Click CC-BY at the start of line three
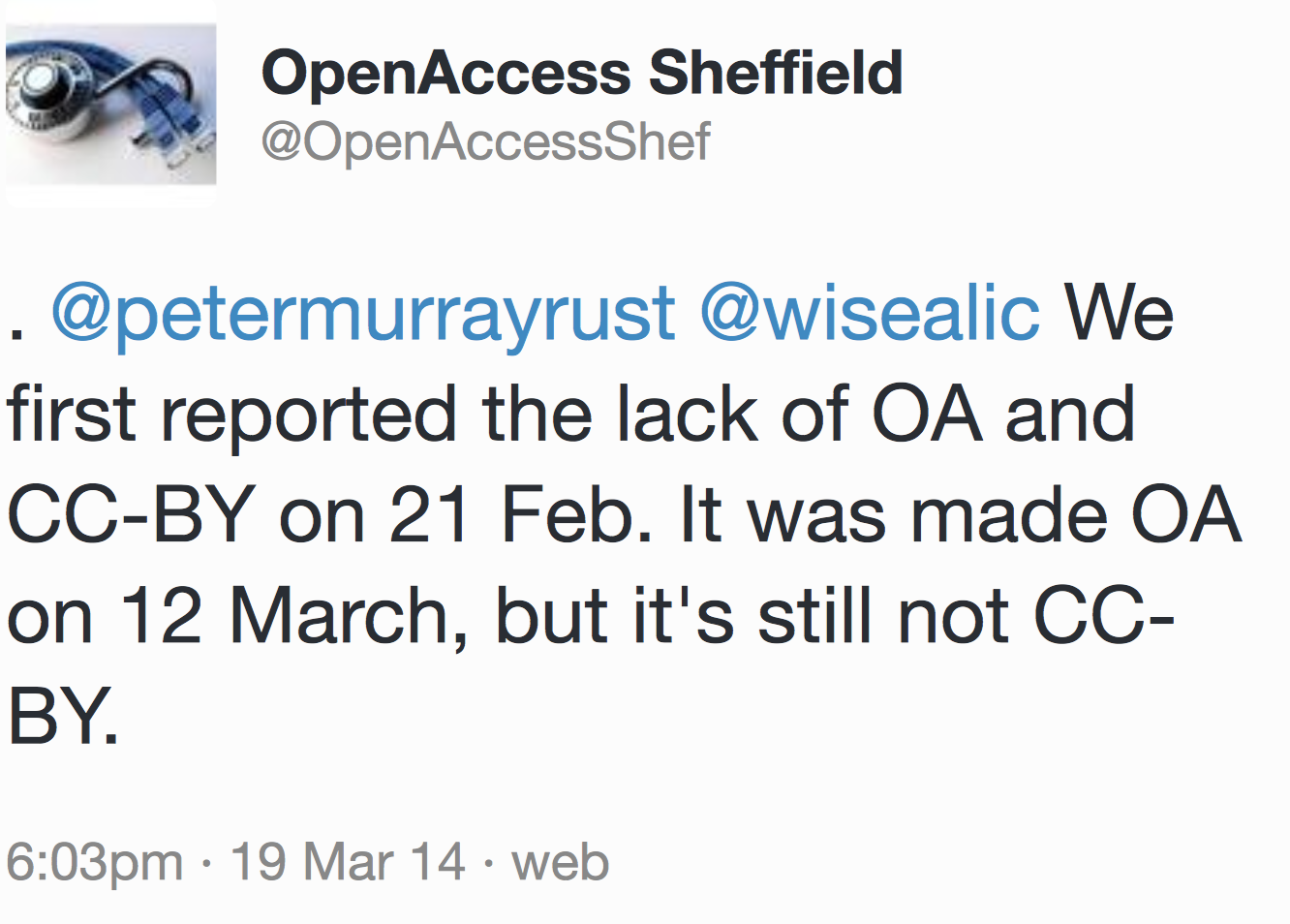 click(x=131, y=515)
